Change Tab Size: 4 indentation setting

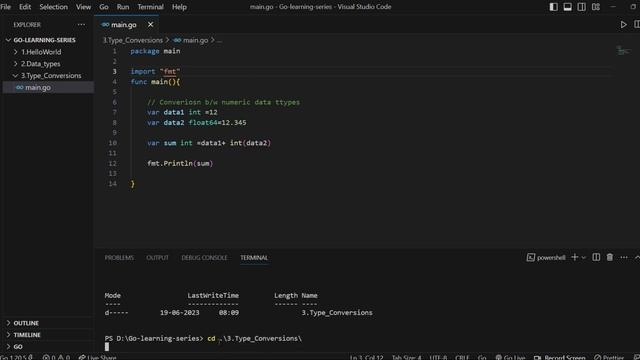406,357
